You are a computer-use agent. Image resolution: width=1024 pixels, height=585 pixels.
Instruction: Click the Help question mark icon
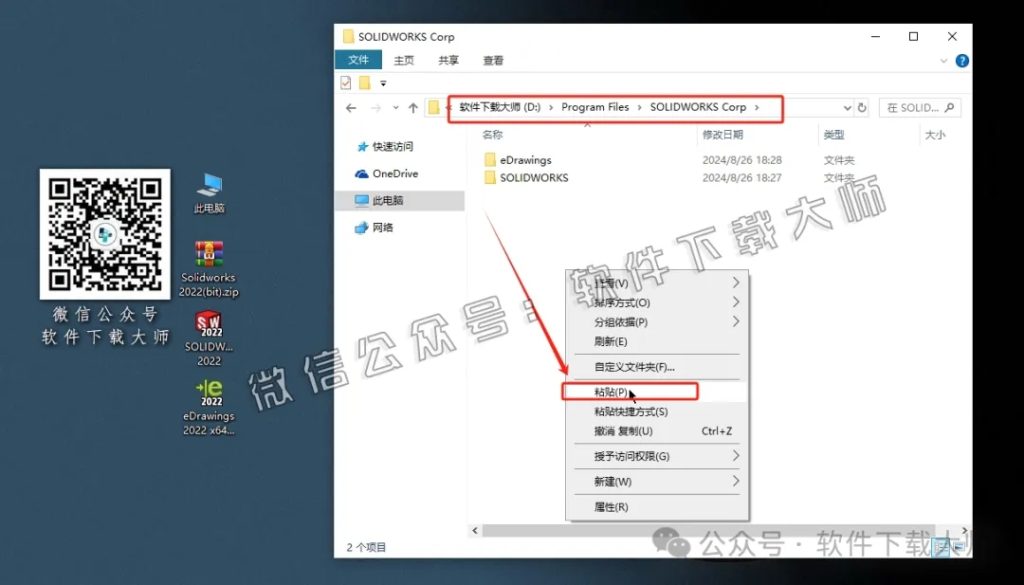[x=961, y=60]
